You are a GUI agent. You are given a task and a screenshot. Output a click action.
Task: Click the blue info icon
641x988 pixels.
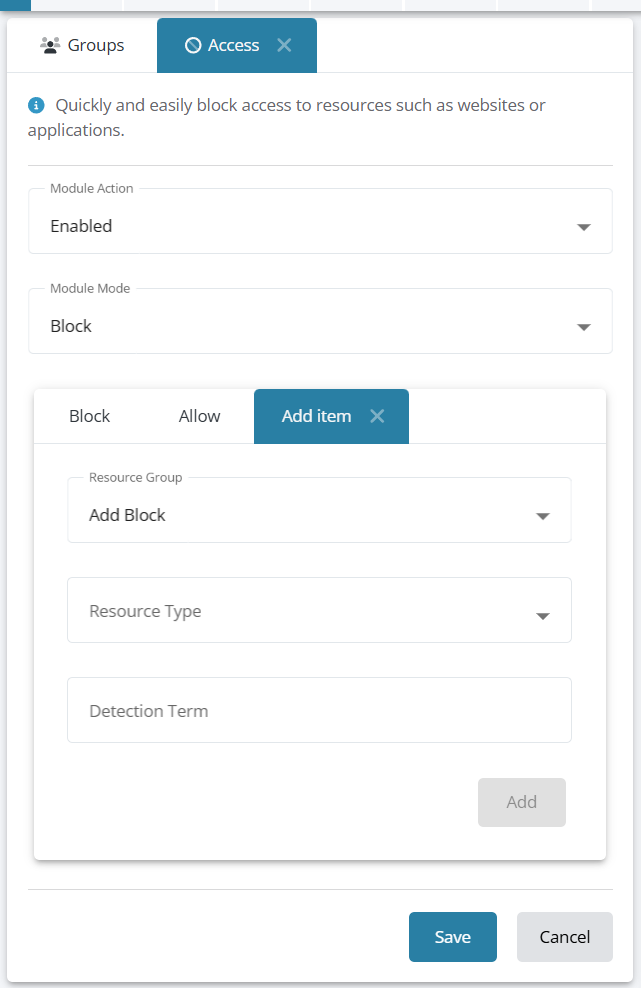pyautogui.click(x=37, y=105)
